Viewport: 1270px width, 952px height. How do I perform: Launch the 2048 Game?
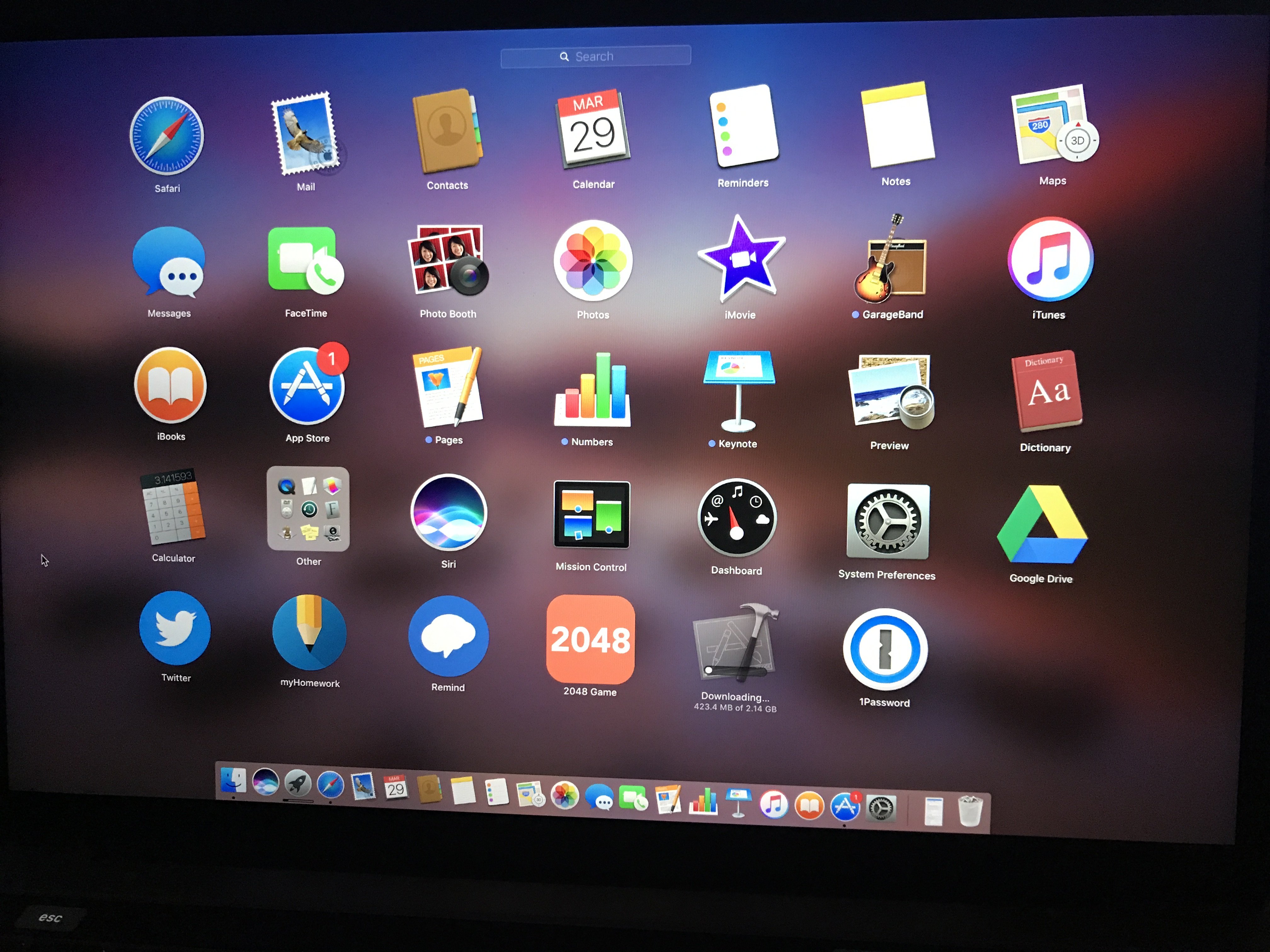point(590,639)
